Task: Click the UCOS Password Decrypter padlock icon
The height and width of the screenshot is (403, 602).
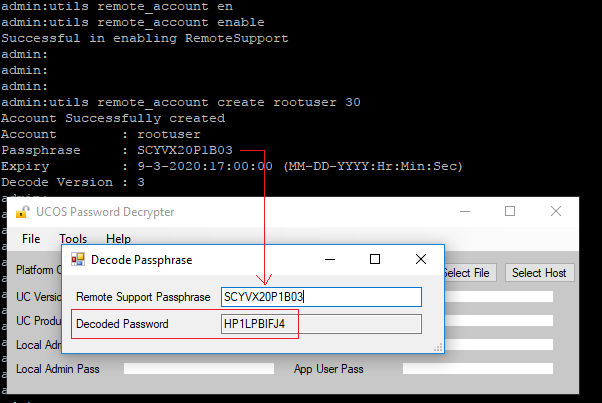Action: tap(23, 211)
